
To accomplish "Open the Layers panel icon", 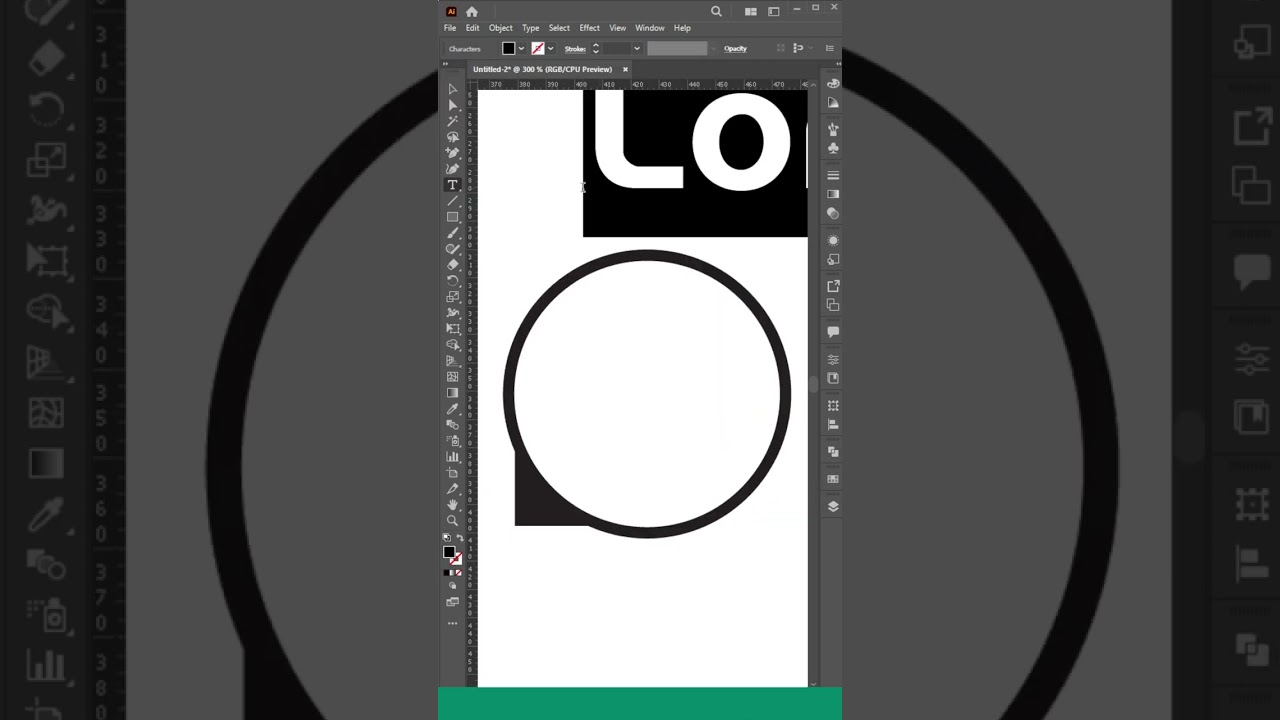I will (x=833, y=506).
